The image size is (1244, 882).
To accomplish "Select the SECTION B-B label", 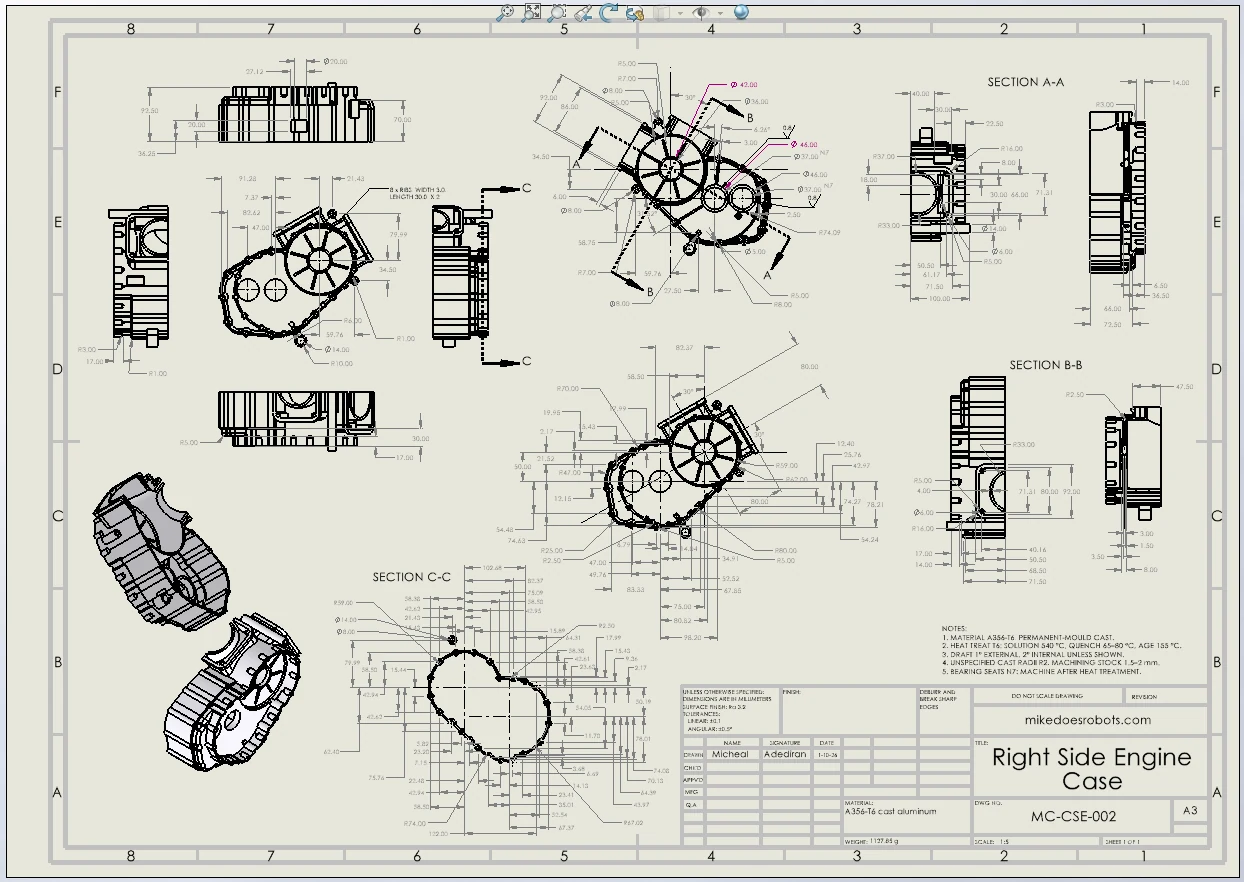I will (1047, 365).
